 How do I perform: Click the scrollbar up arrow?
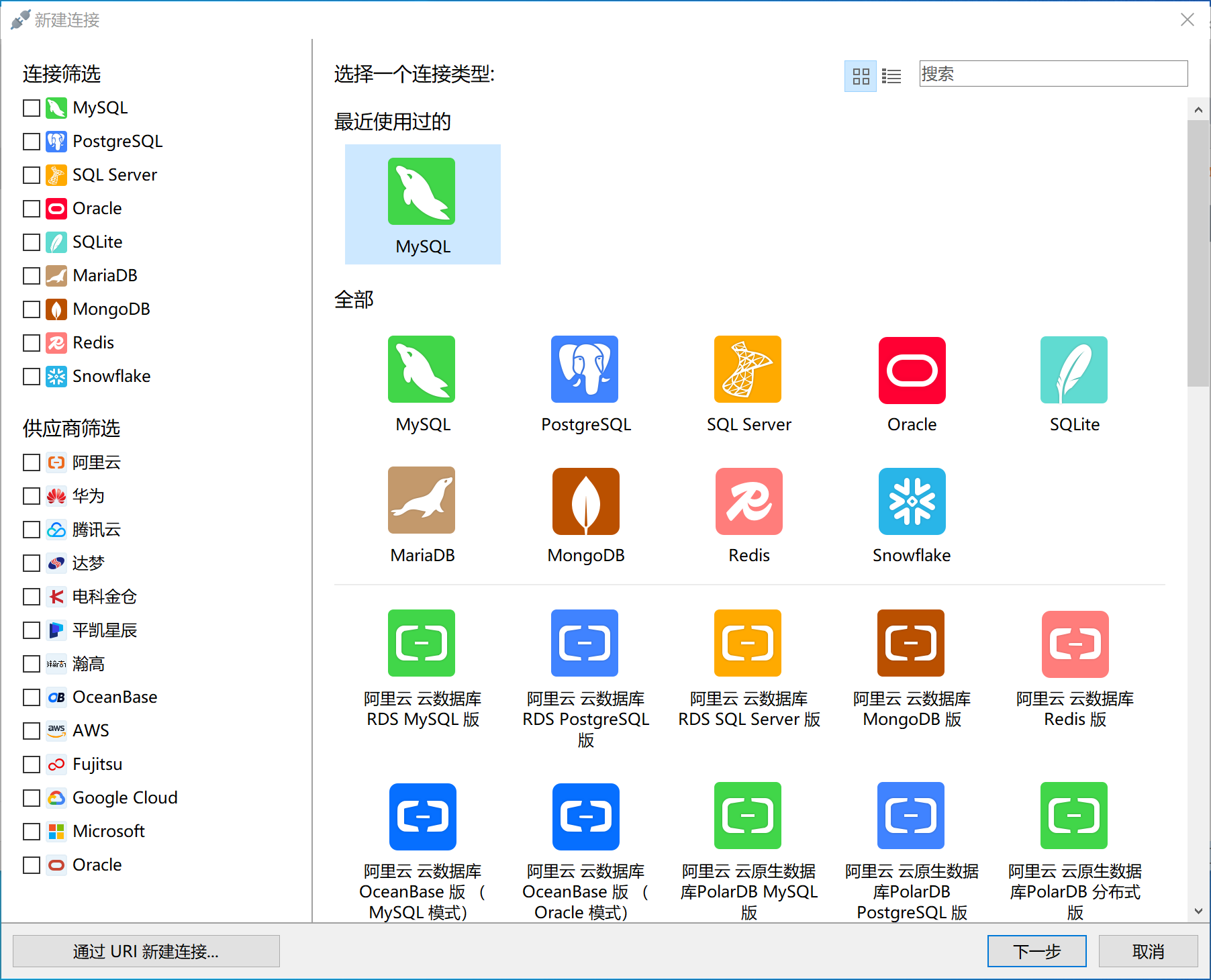pyautogui.click(x=1198, y=109)
